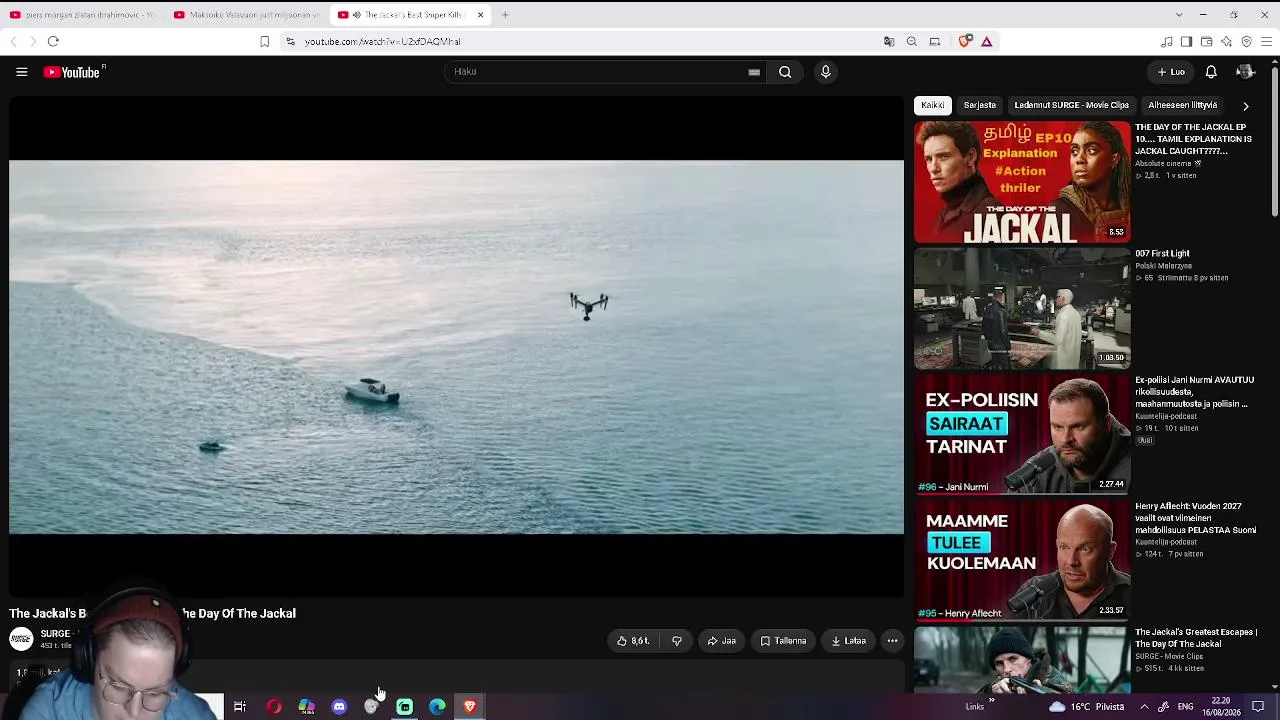Go back with the browser back arrow

pyautogui.click(x=13, y=41)
